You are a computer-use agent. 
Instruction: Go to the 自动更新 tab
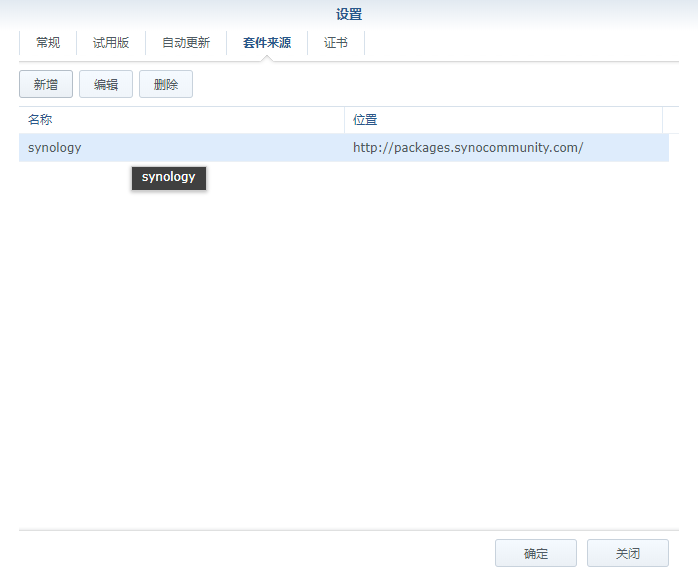coord(186,43)
